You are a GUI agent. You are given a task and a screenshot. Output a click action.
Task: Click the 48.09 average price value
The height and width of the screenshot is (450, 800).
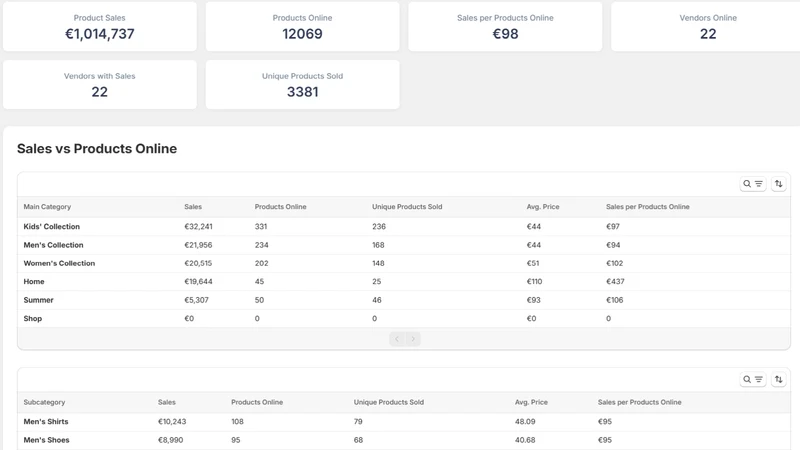click(525, 421)
